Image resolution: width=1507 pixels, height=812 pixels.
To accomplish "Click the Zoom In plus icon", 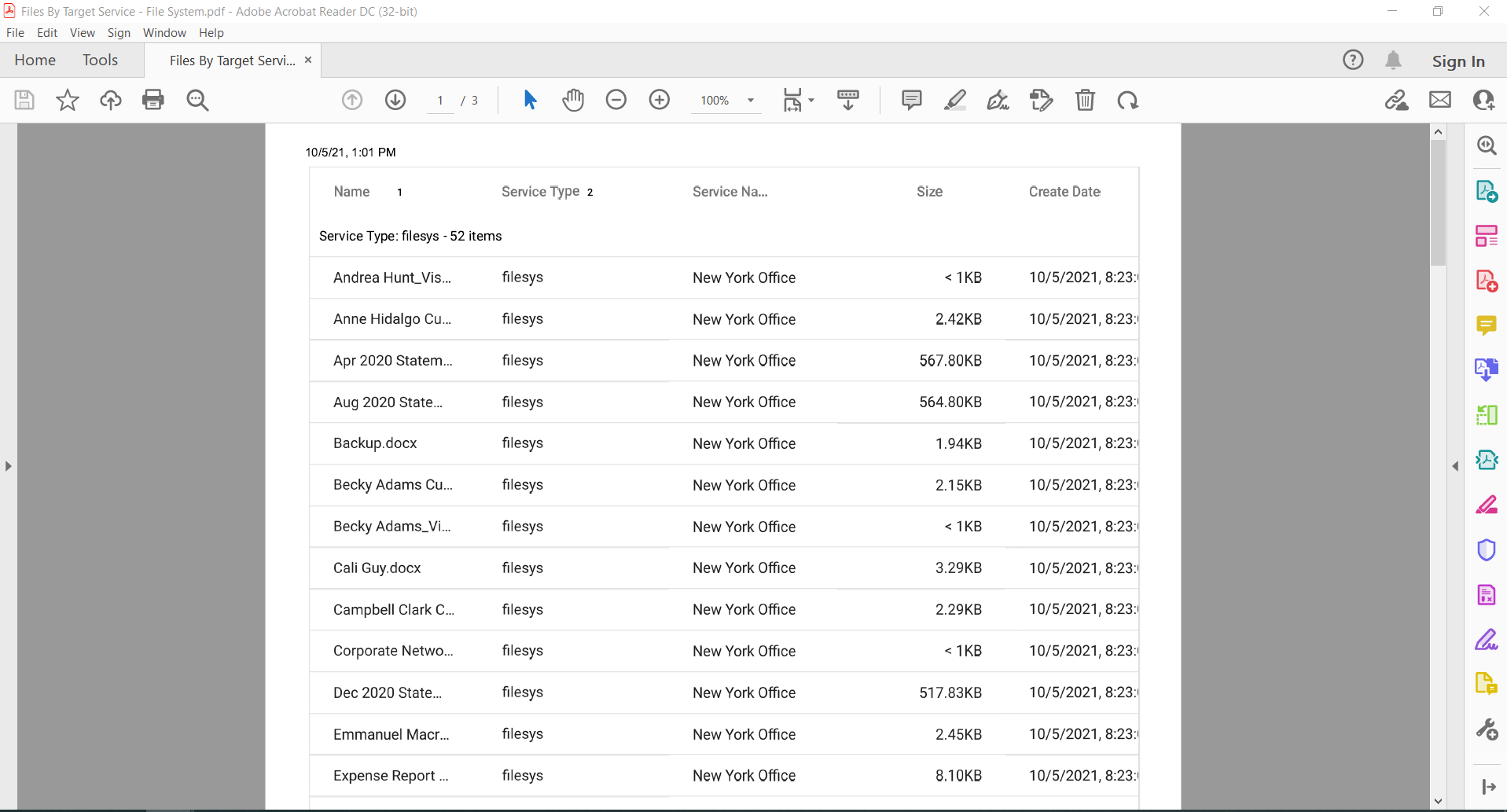I will (x=660, y=100).
